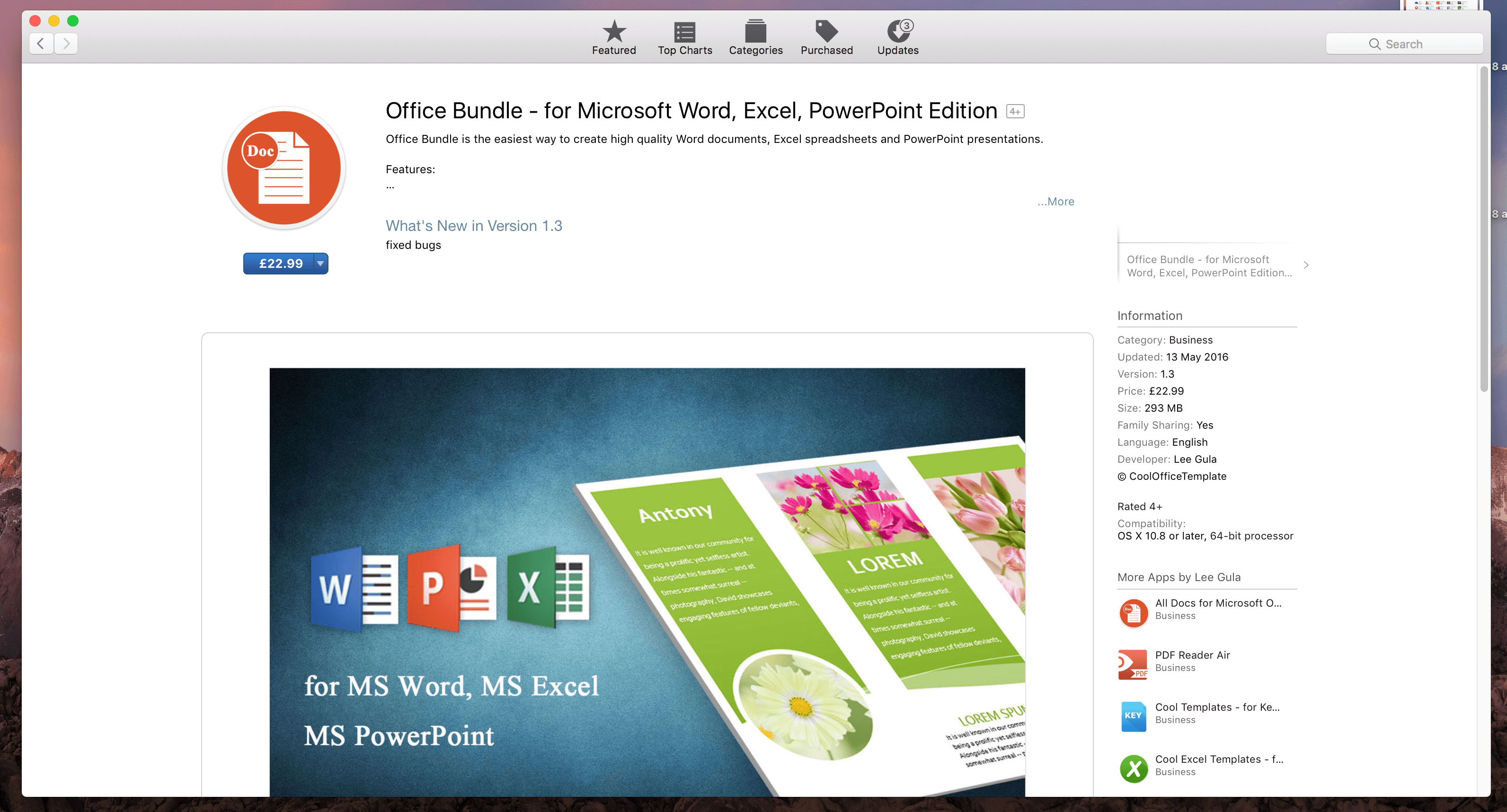Click What's New in Version 1.3 link
The height and width of the screenshot is (812, 1507).
click(x=473, y=225)
